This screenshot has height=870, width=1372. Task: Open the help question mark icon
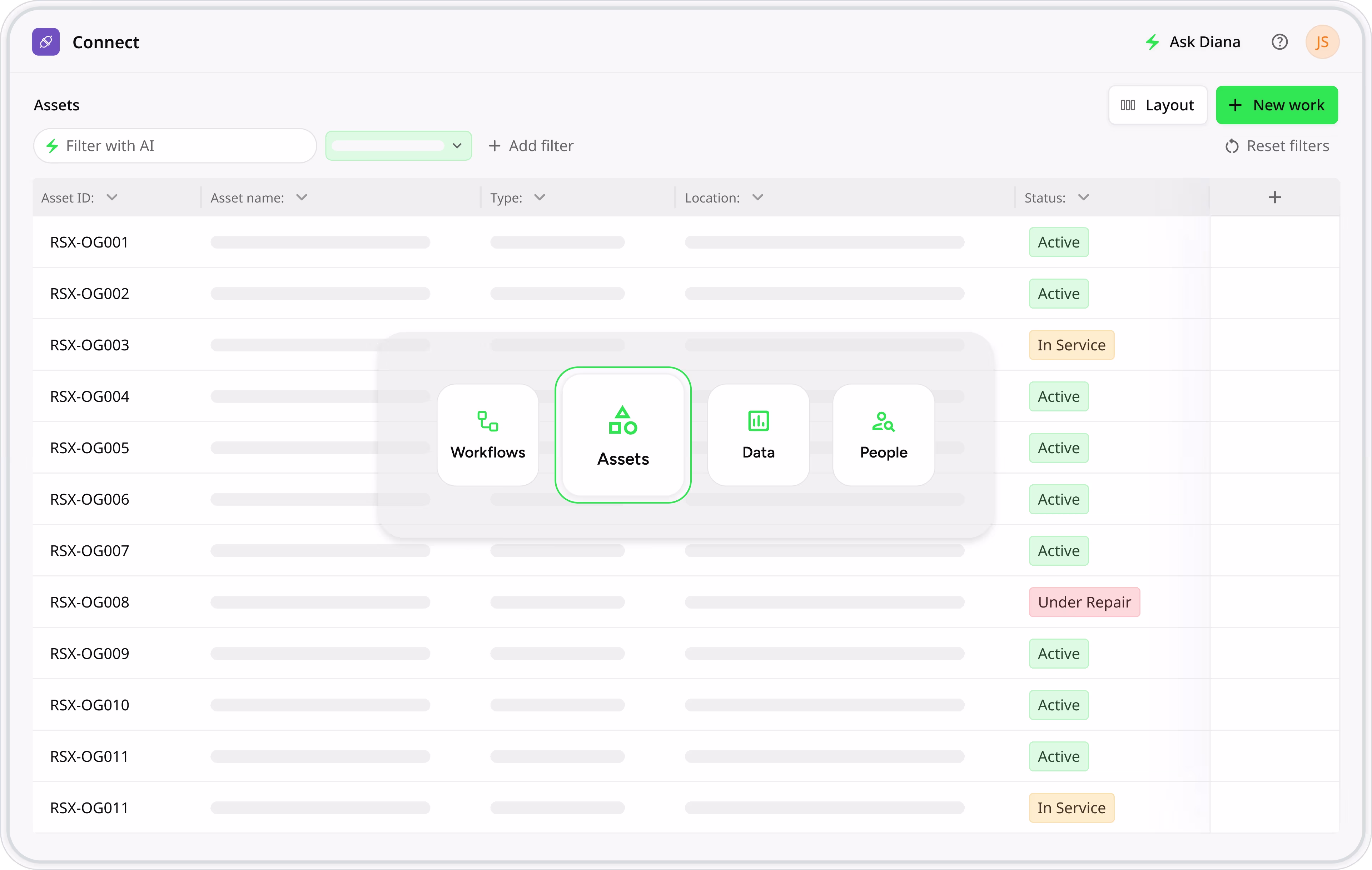[x=1279, y=42]
